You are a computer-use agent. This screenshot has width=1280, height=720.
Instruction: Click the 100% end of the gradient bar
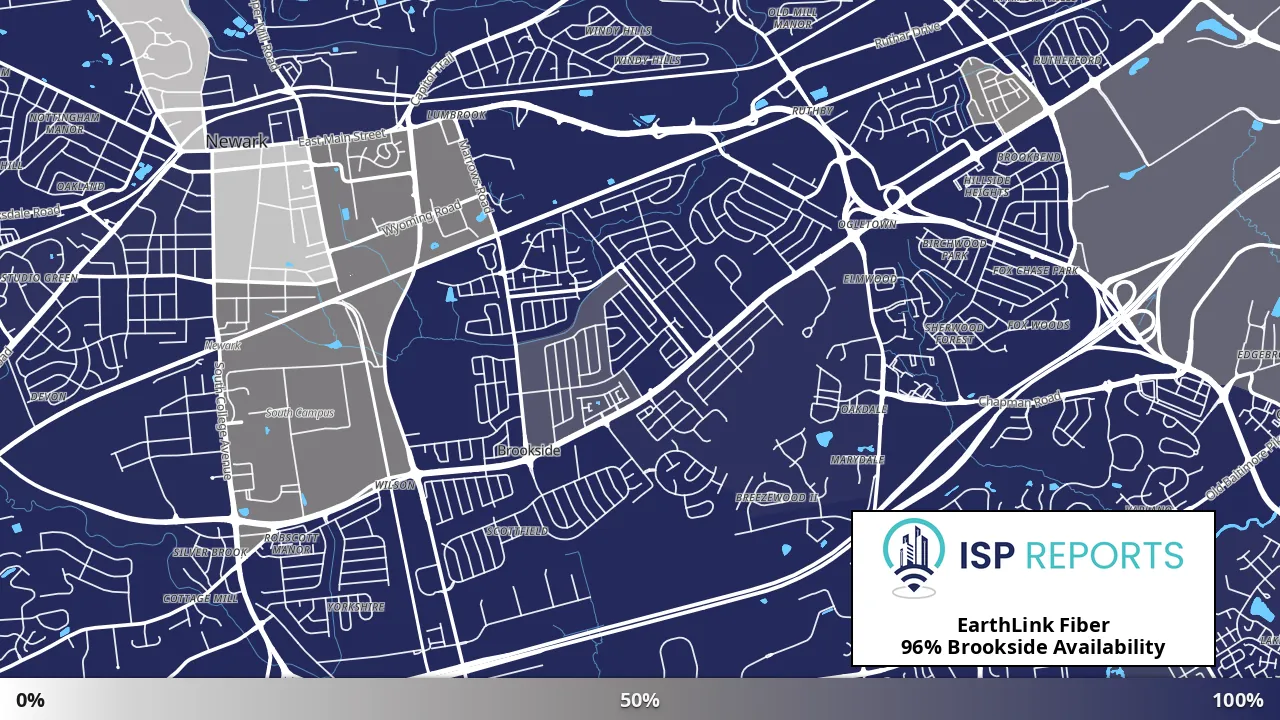1238,700
